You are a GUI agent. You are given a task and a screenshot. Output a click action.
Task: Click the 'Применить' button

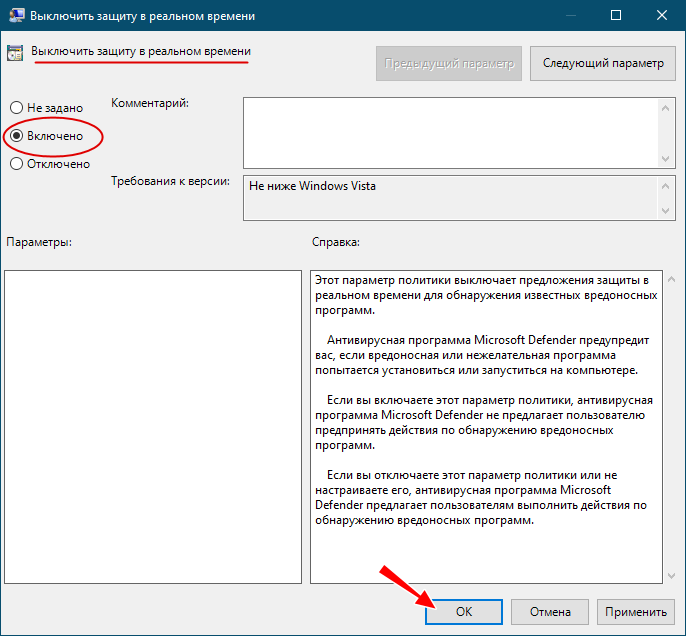[x=636, y=612]
